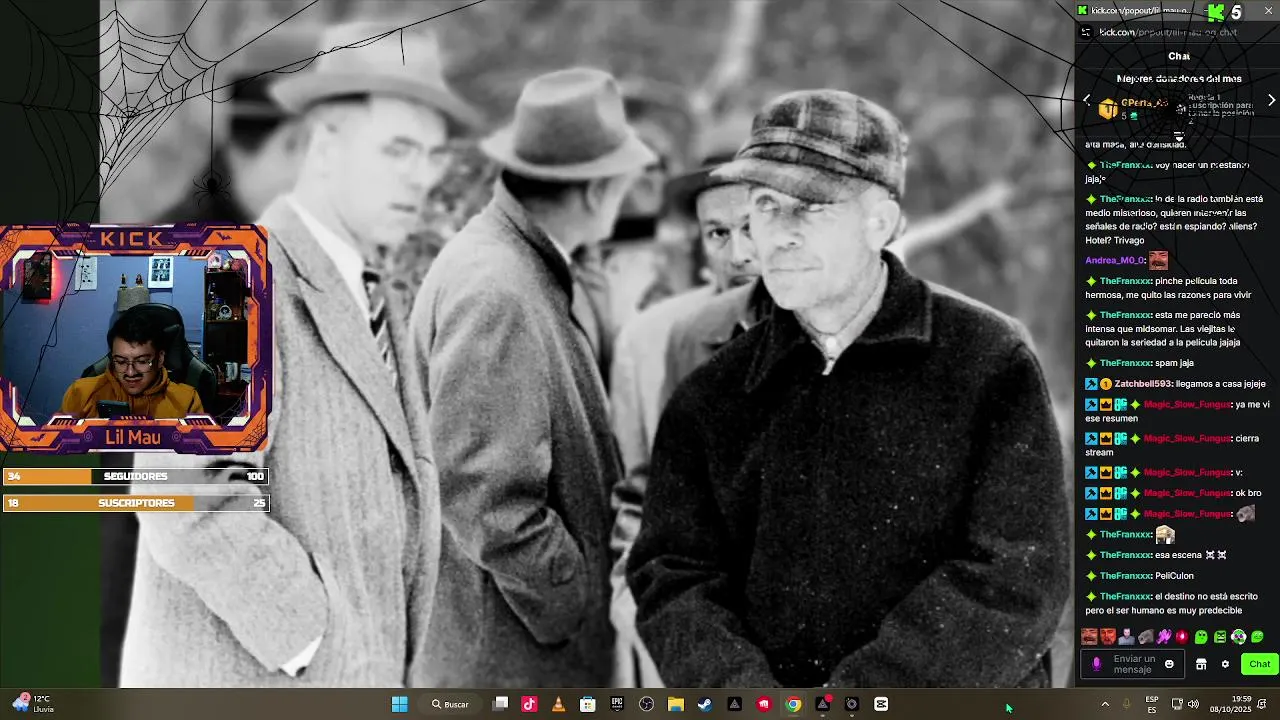
Task: Focus the 'Enviar un mensaje' input field
Action: click(x=1132, y=664)
